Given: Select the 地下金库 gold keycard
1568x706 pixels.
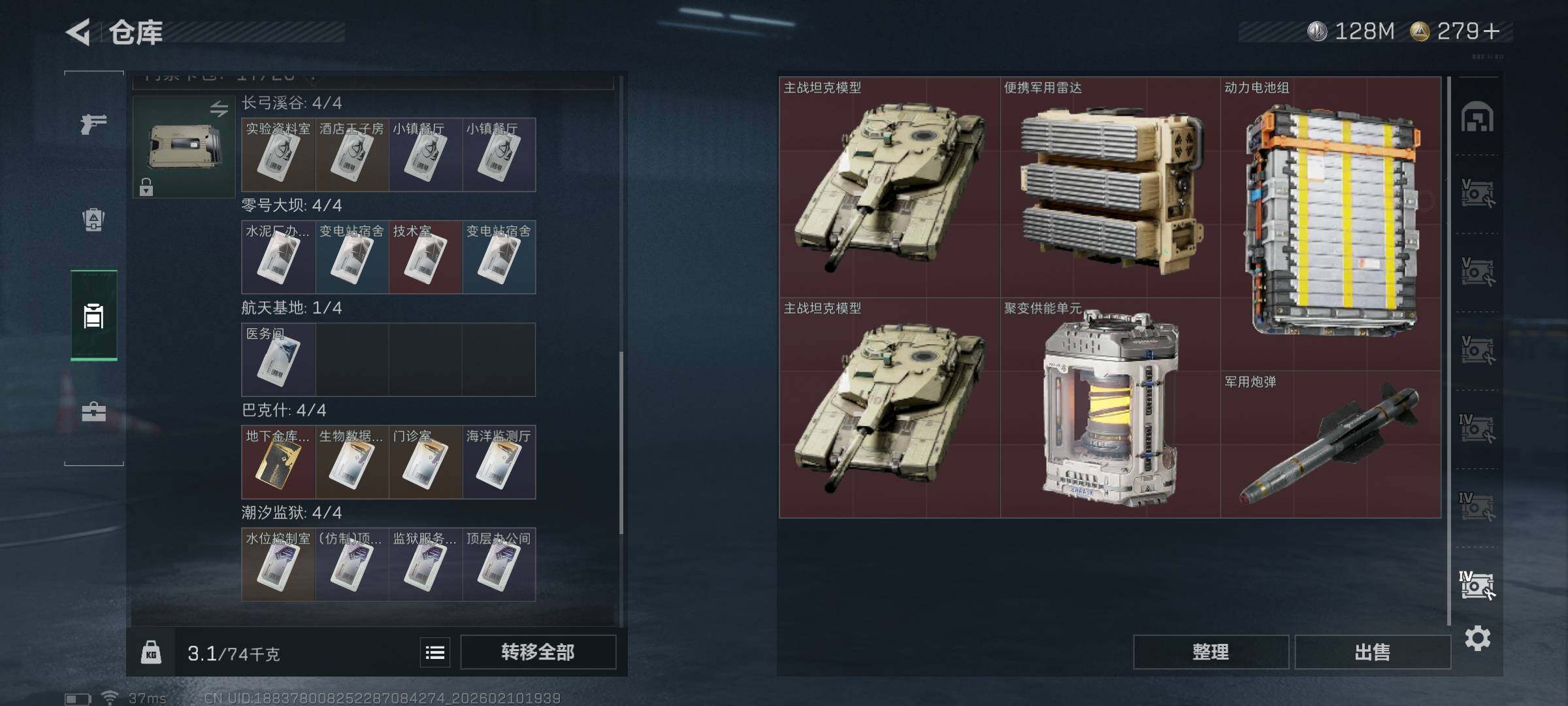Looking at the screenshot, I should click(278, 462).
